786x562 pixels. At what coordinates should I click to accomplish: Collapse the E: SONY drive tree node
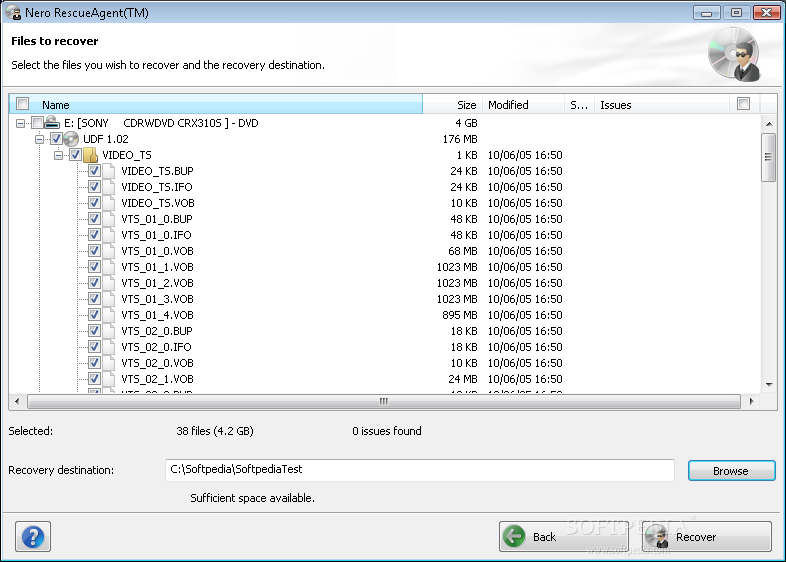[20, 123]
